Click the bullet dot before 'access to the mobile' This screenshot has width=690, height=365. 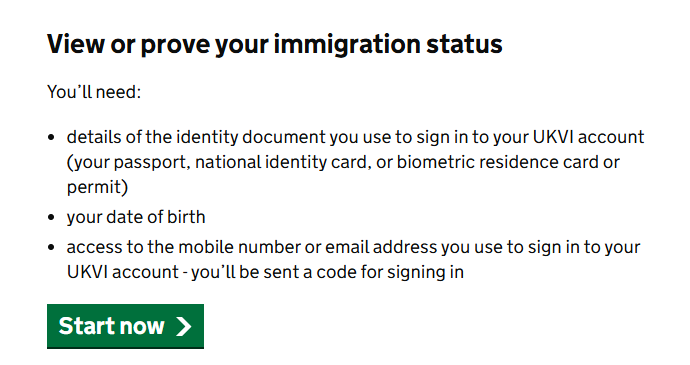click(x=51, y=247)
